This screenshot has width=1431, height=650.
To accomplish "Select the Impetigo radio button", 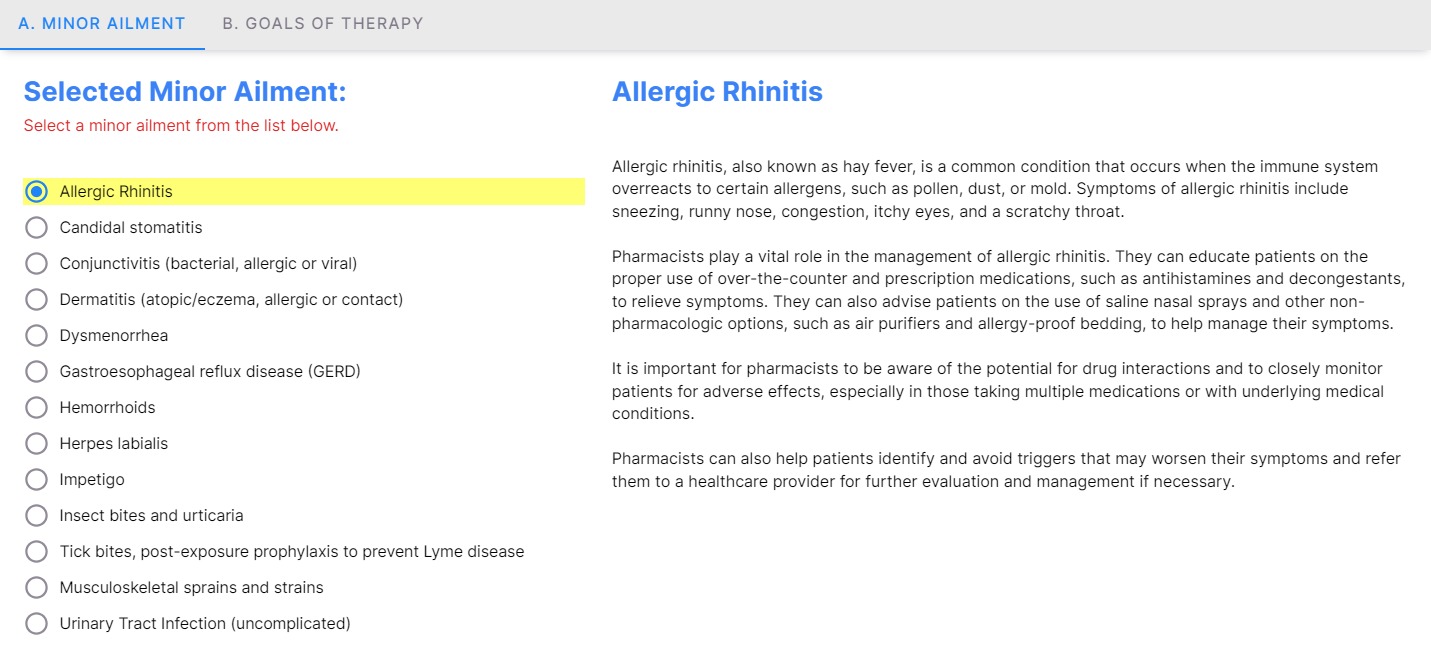I will click(x=37, y=479).
